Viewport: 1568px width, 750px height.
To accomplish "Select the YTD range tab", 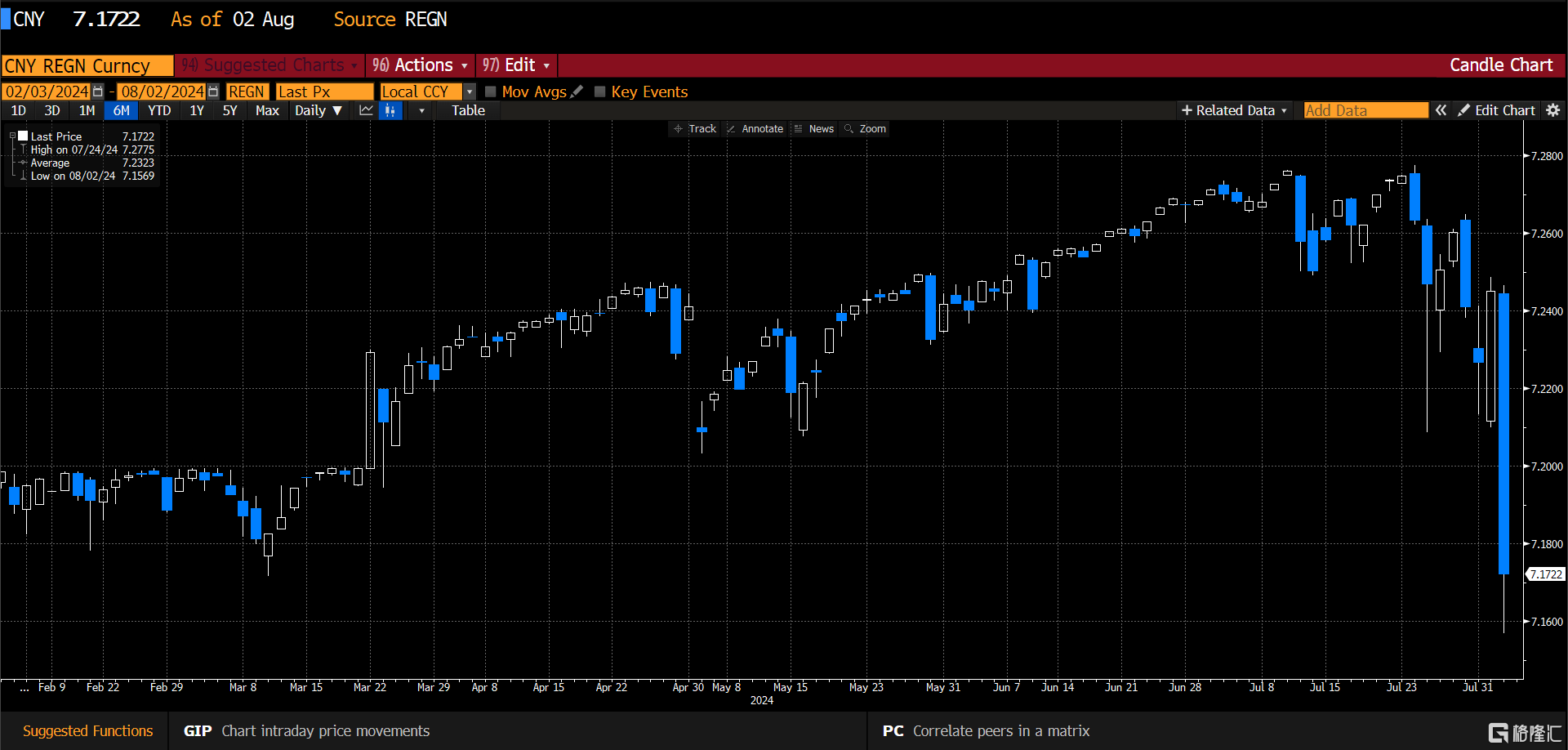I will click(159, 110).
